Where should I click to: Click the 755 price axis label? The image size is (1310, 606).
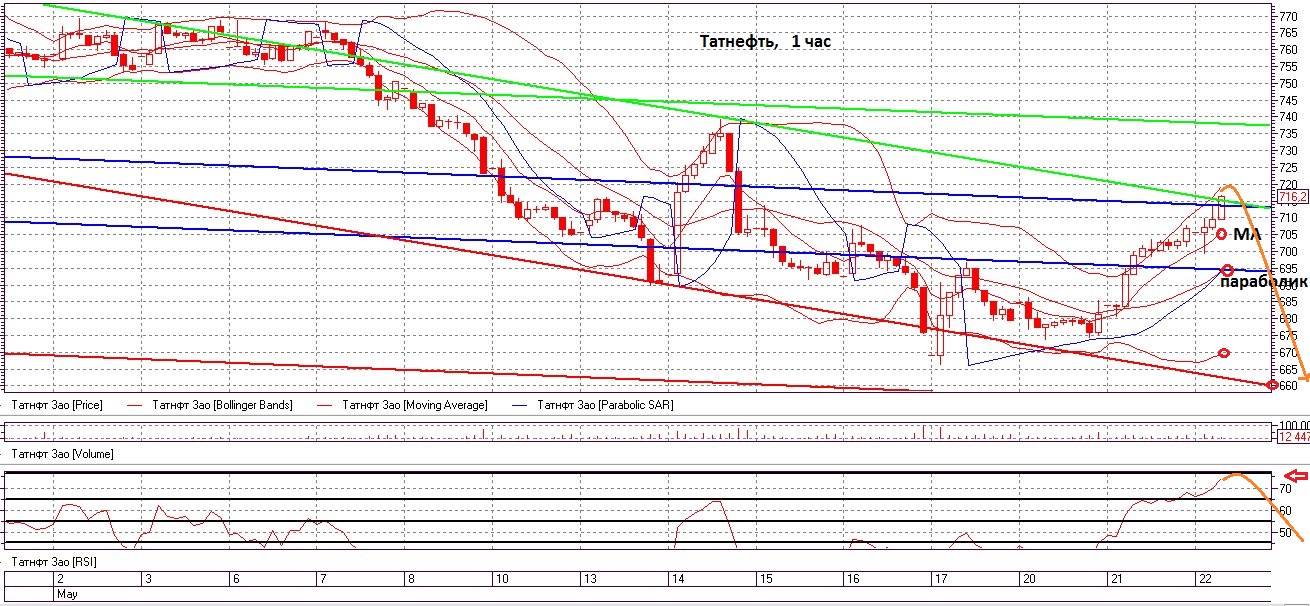pos(1289,67)
